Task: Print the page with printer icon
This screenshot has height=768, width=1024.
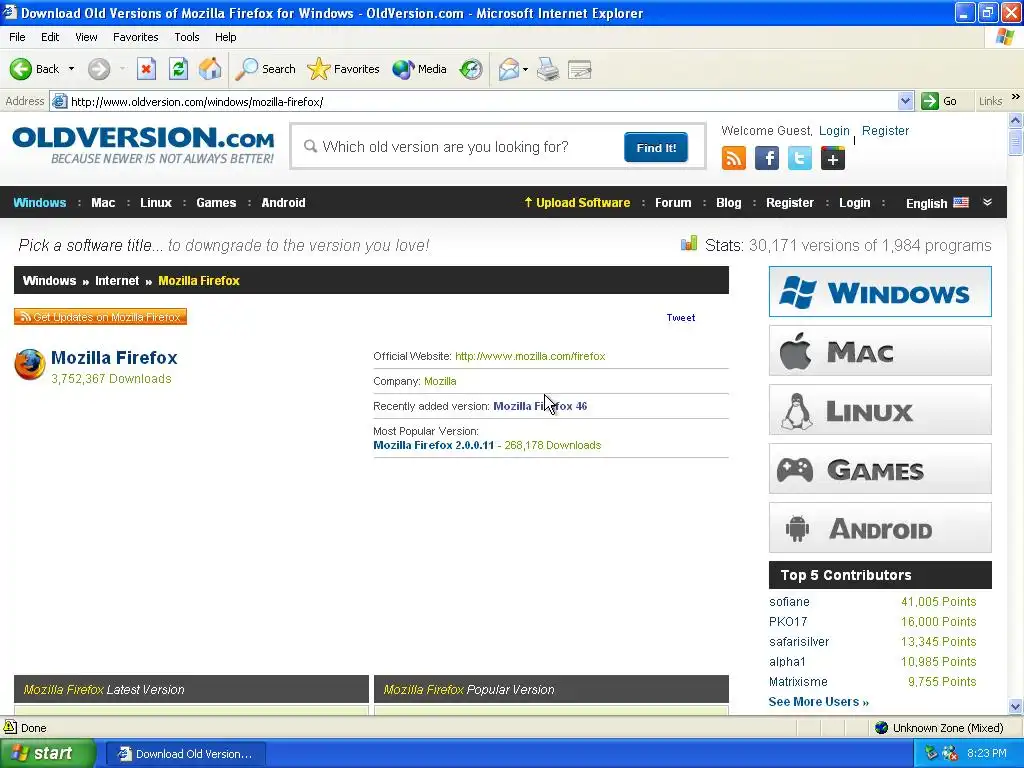Action: point(548,69)
